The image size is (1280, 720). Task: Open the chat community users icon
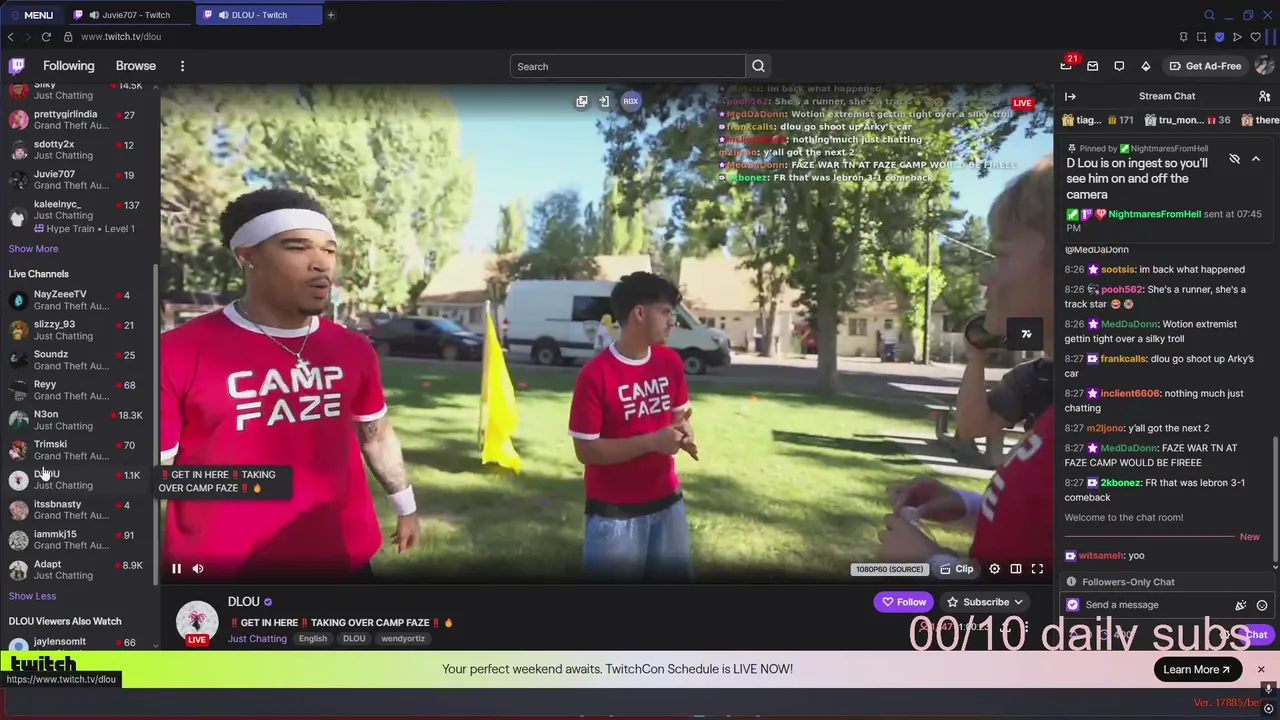tap(1264, 96)
